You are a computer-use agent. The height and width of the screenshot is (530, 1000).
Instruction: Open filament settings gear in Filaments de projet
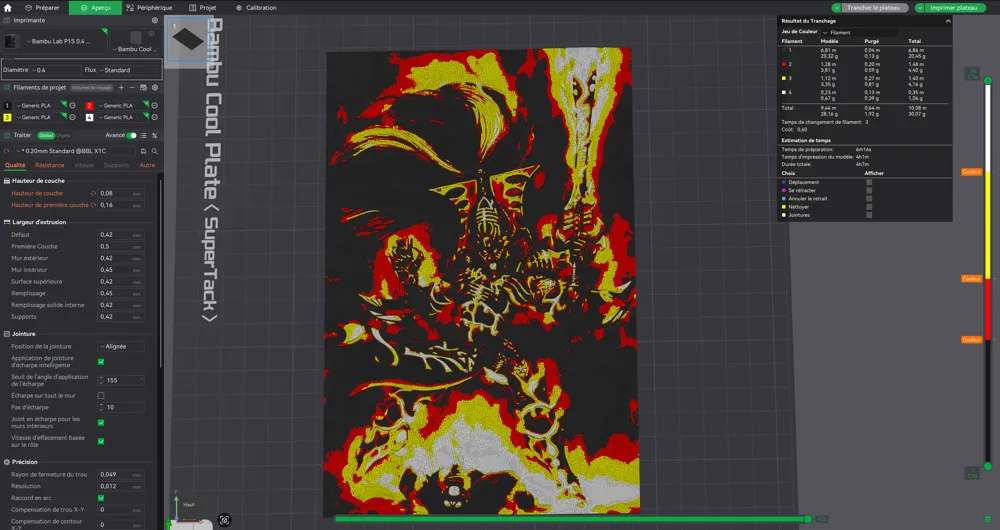[154, 87]
